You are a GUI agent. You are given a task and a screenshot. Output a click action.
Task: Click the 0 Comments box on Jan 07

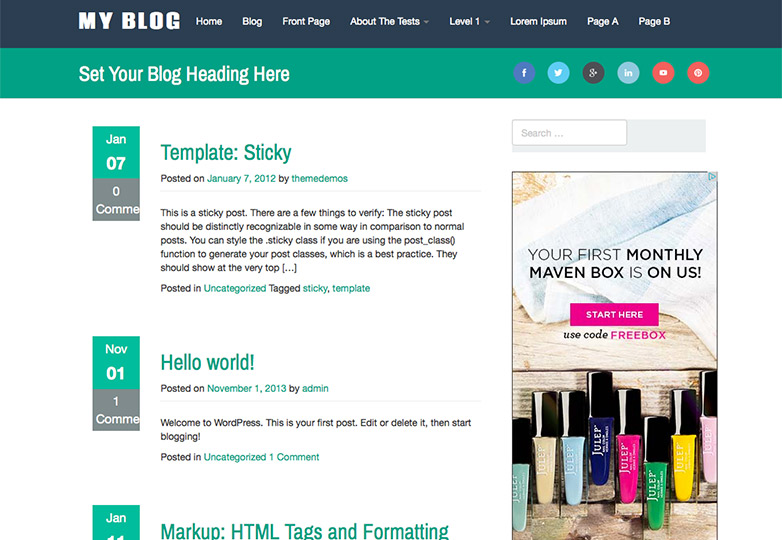(116, 199)
